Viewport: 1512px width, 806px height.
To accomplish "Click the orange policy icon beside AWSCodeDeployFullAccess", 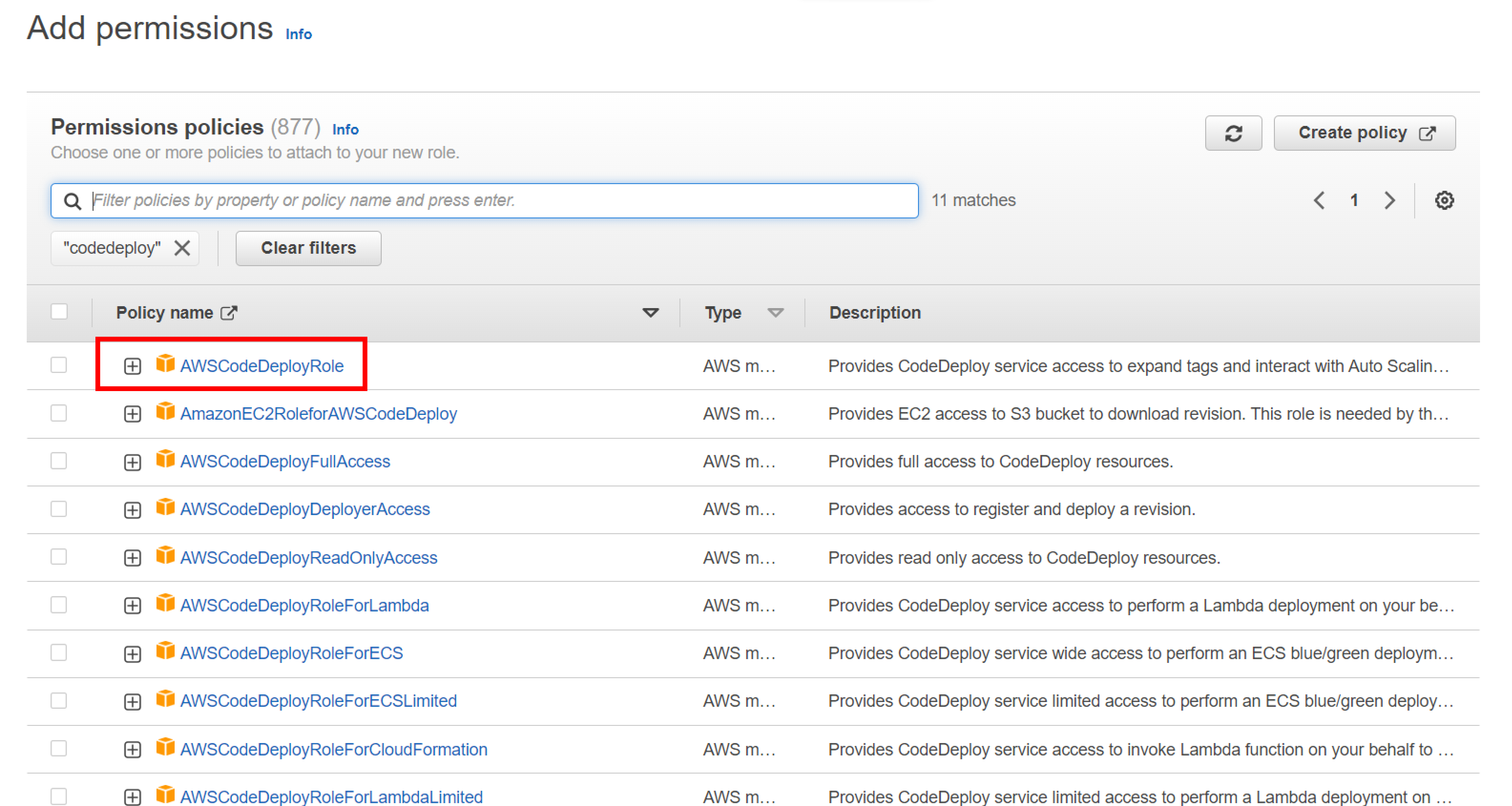I will pos(165,460).
